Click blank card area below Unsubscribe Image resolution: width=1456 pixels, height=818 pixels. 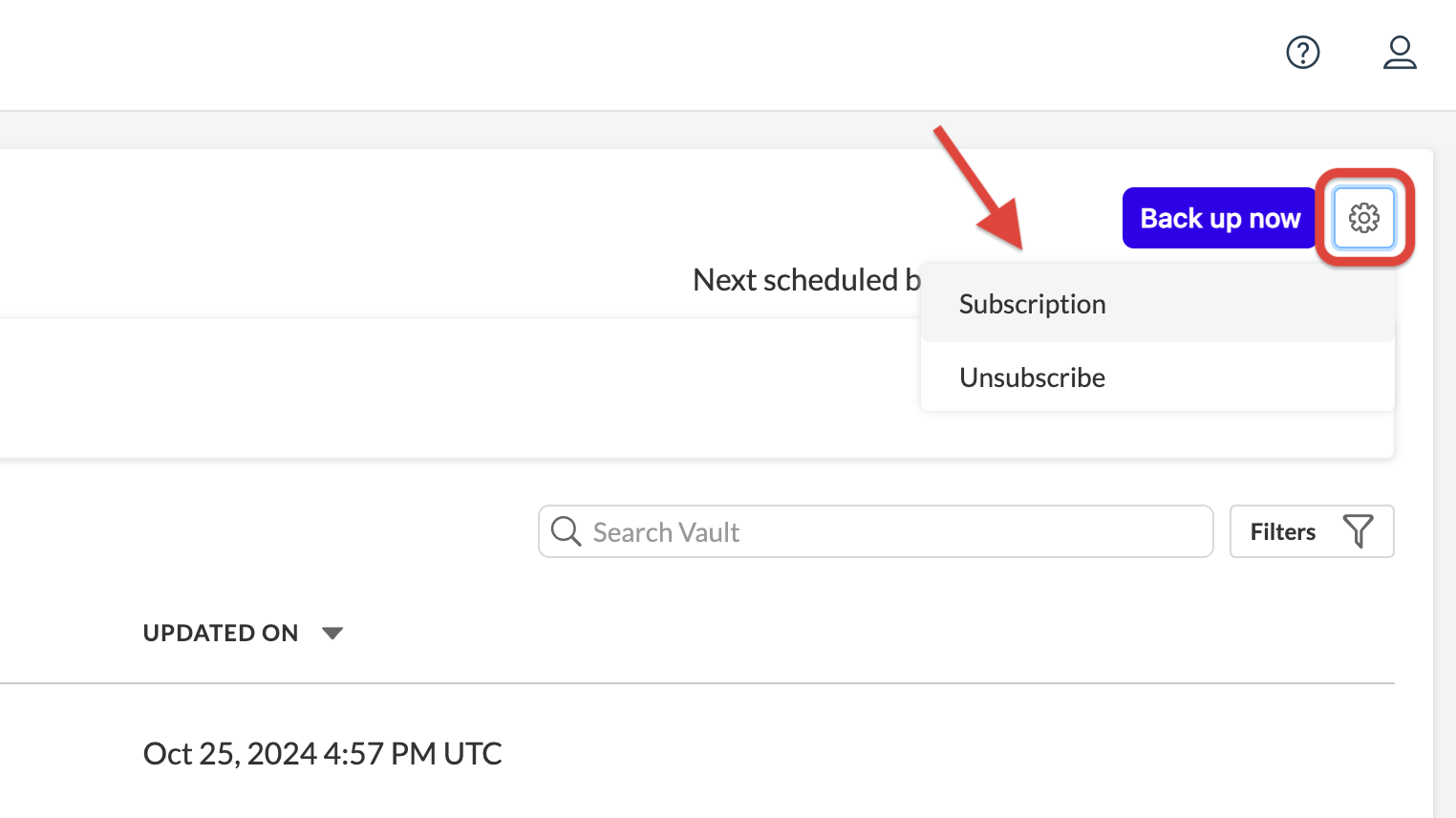point(1146,435)
